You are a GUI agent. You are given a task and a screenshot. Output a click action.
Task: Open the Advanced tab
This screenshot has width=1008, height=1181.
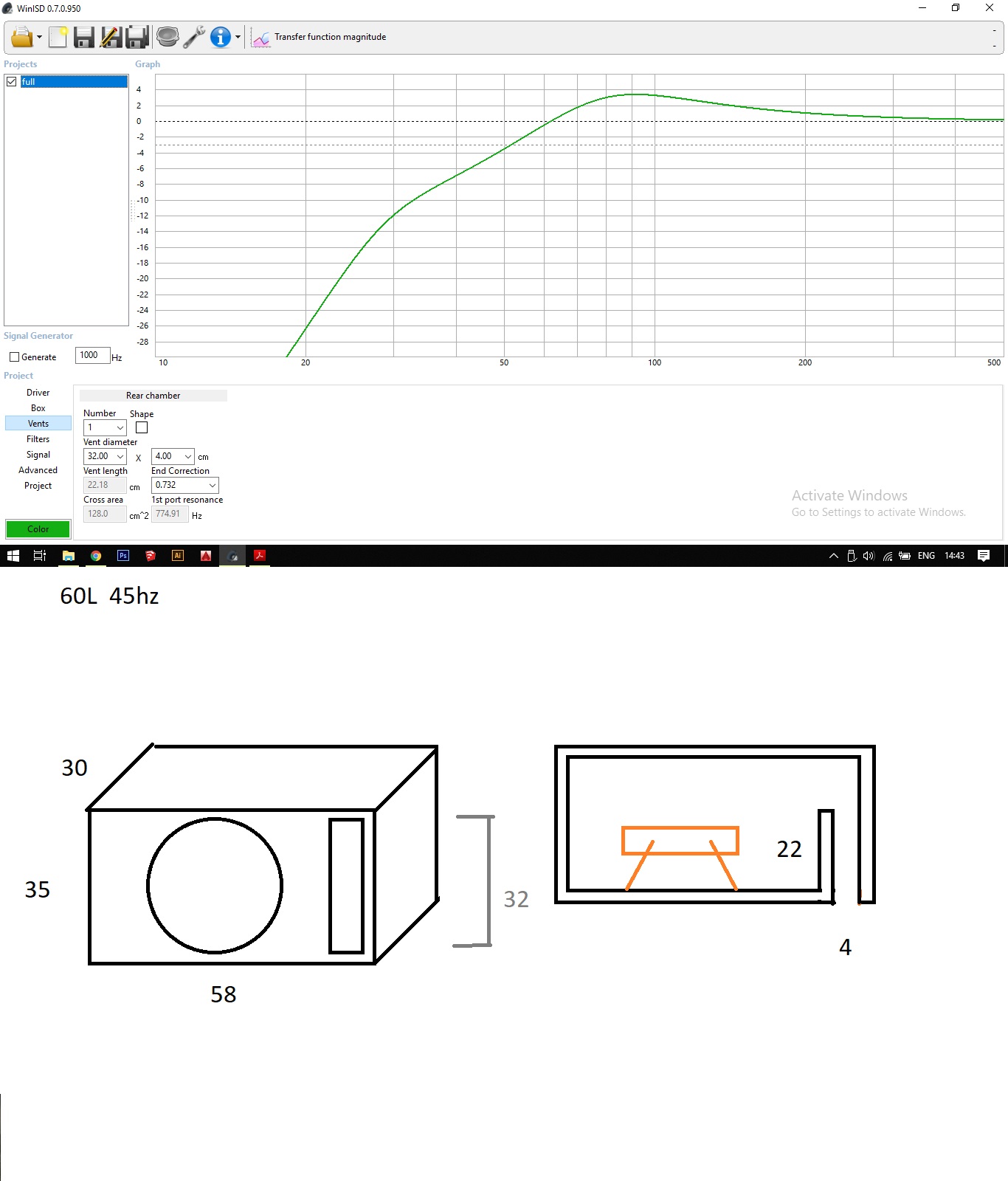(x=38, y=470)
